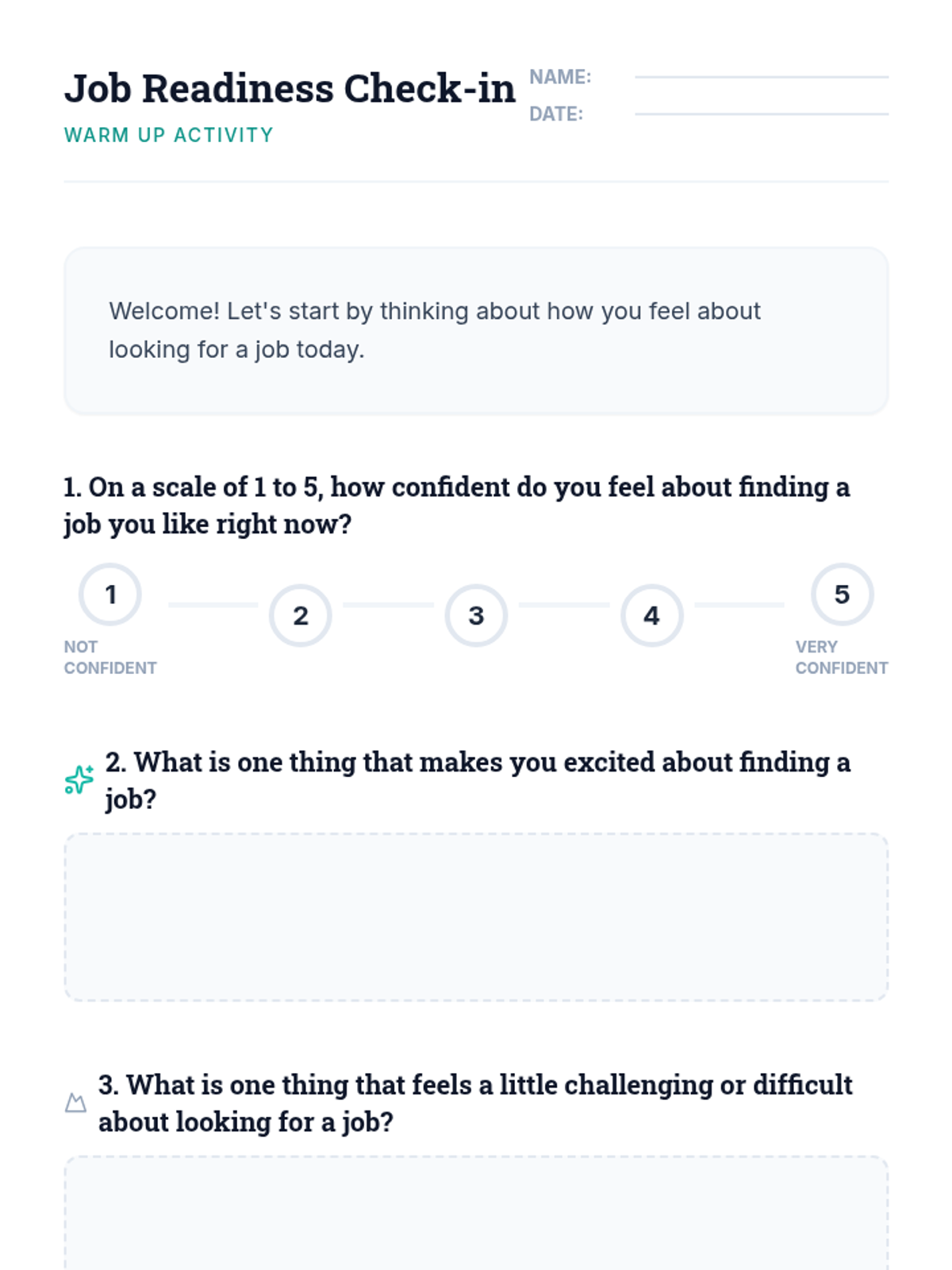Click the welcome message box
Image resolution: width=952 pixels, height=1270 pixels.
click(476, 330)
